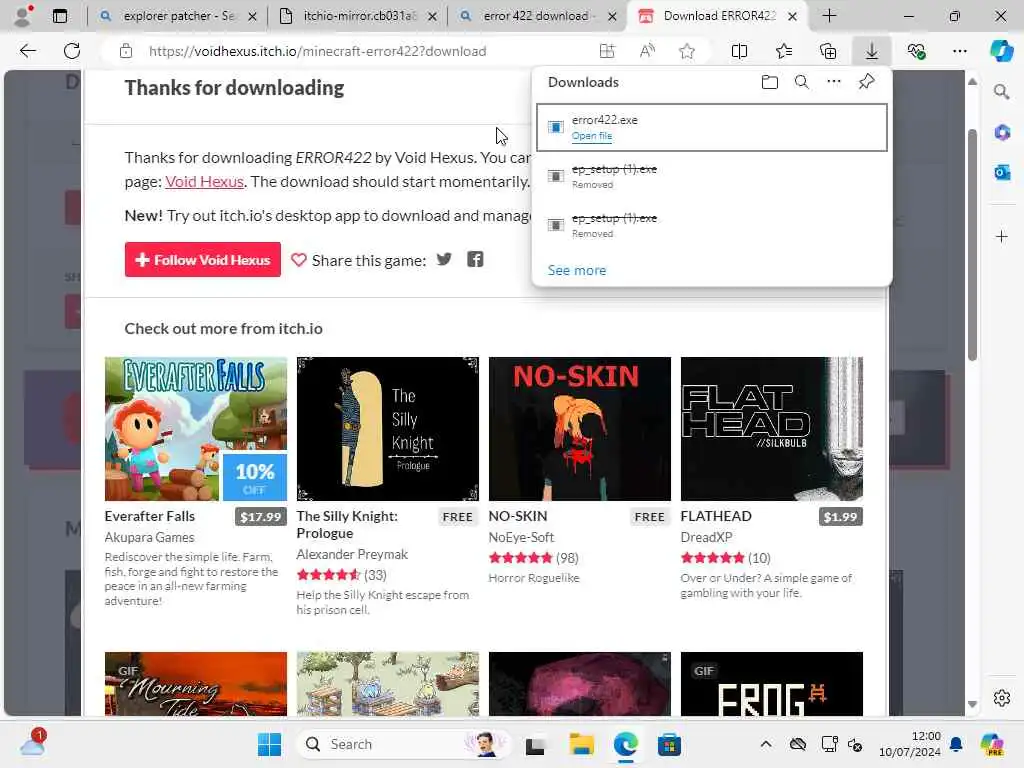Image resolution: width=1024 pixels, height=768 pixels.
Task: Search downloads using the magnifier icon
Action: click(802, 82)
